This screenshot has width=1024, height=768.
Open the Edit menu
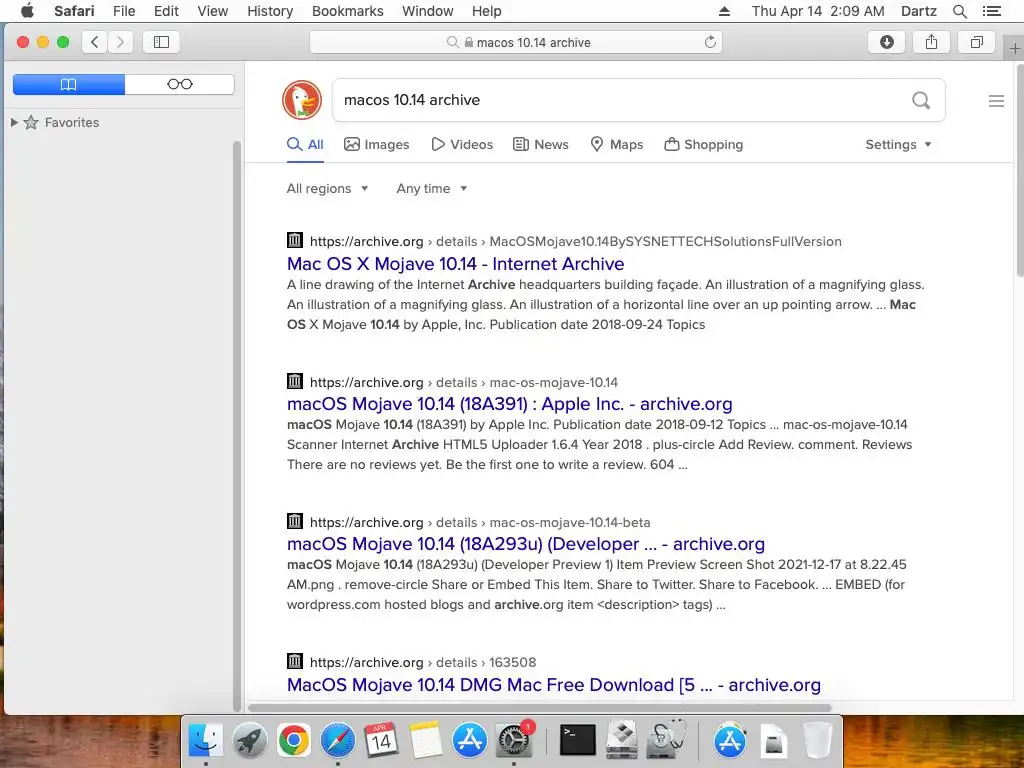(x=166, y=11)
